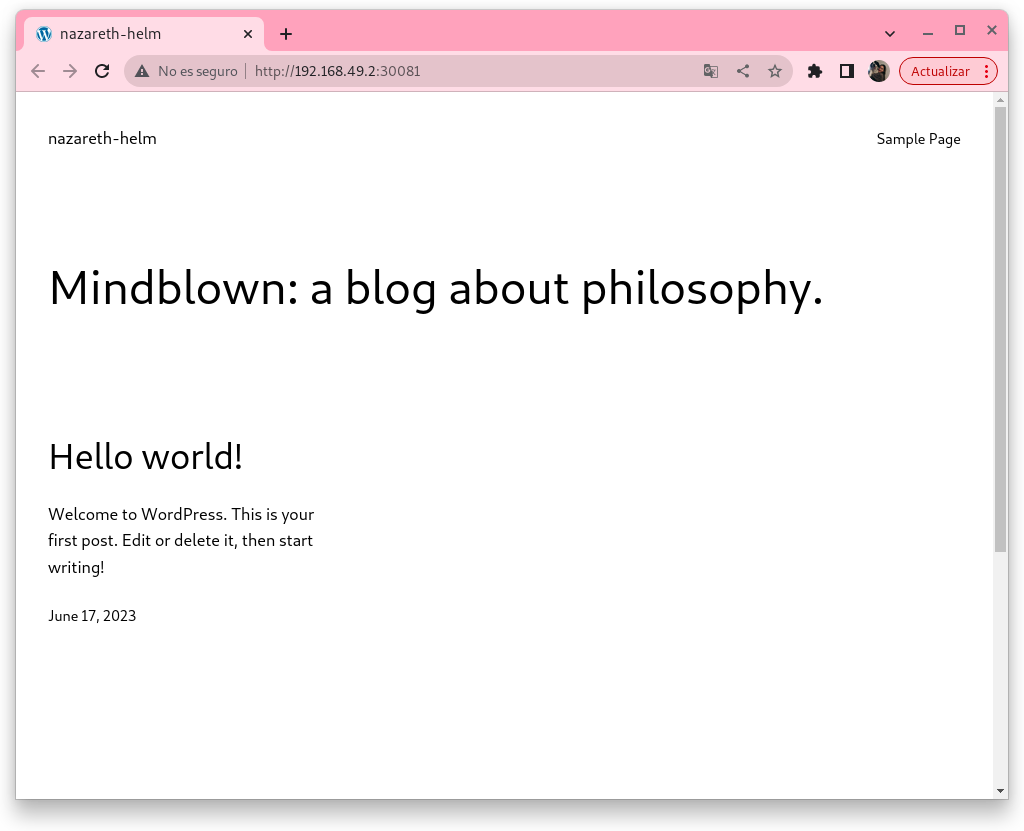
Task: Open a new browser tab
Action: click(286, 34)
